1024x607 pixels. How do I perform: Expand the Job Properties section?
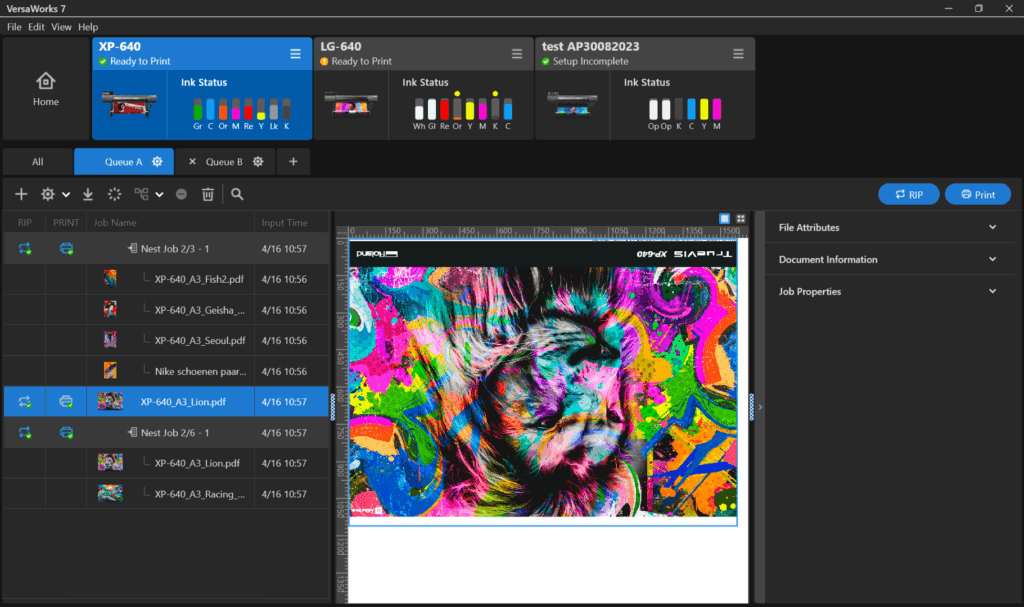992,292
